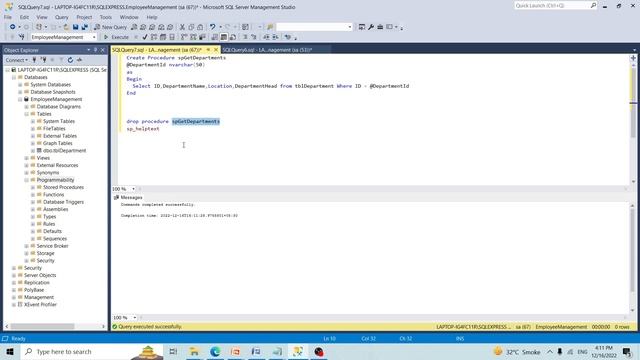Open the Connect dropdown in Object Explorer

pos(17,60)
